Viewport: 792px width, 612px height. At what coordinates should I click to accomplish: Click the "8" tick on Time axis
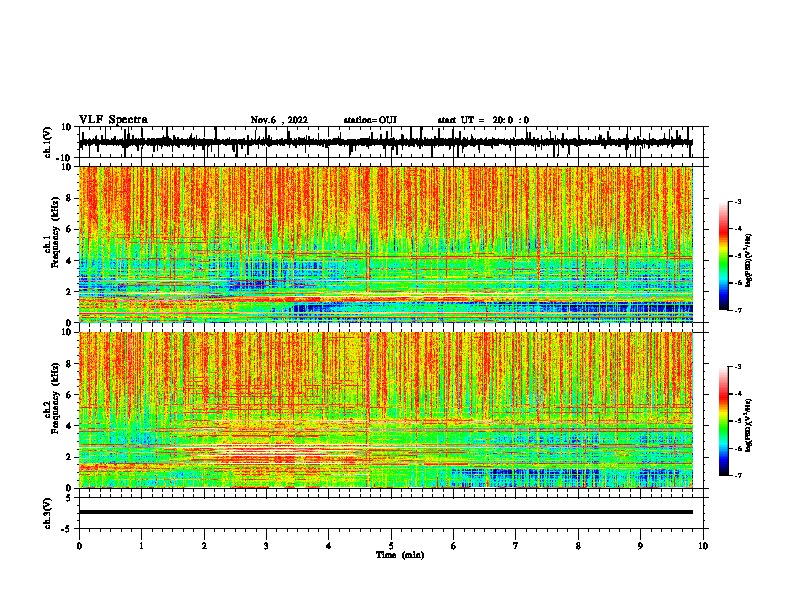click(x=578, y=546)
